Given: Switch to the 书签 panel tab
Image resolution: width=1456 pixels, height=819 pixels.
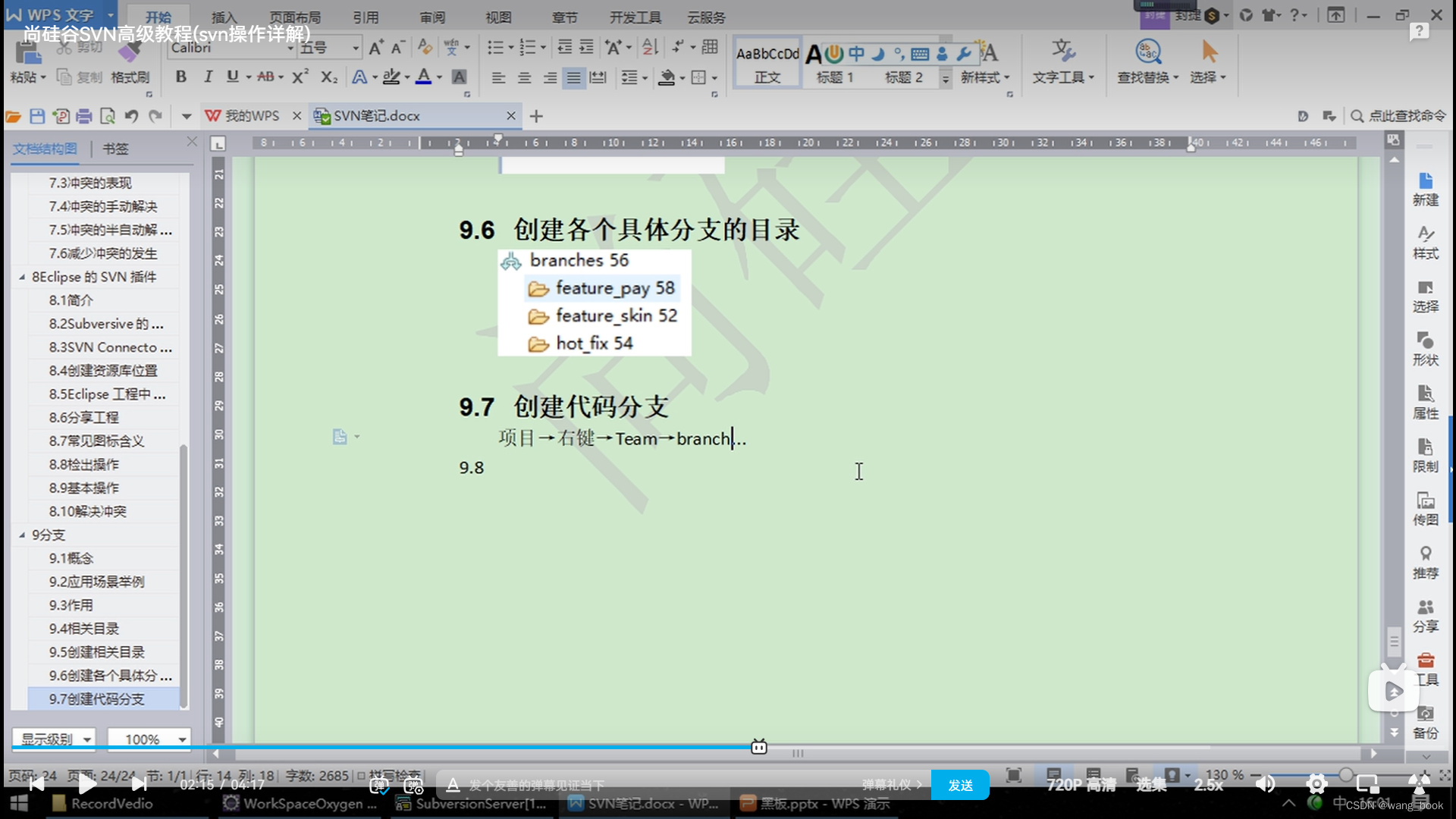Looking at the screenshot, I should (115, 149).
